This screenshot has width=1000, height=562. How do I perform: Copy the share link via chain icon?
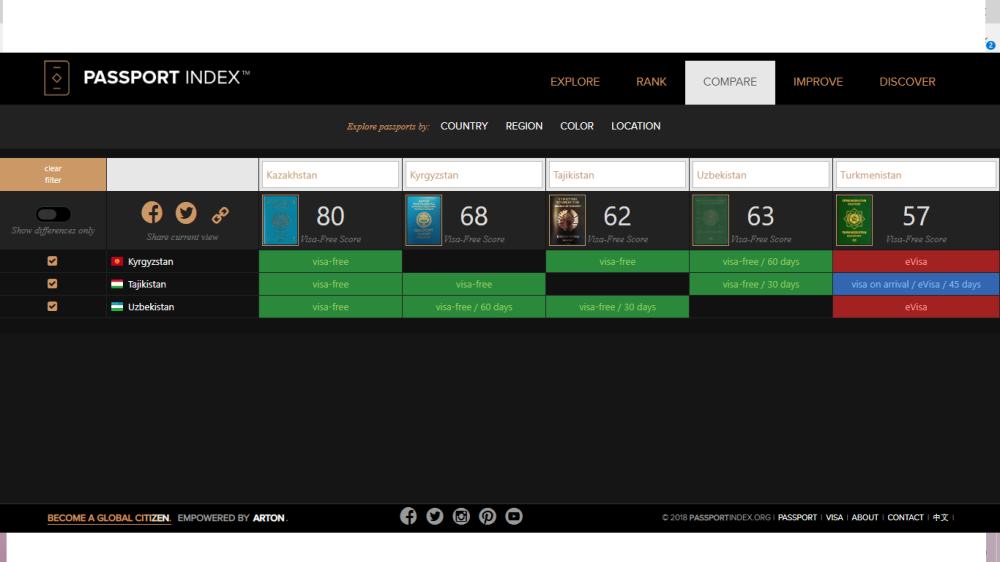pyautogui.click(x=221, y=214)
